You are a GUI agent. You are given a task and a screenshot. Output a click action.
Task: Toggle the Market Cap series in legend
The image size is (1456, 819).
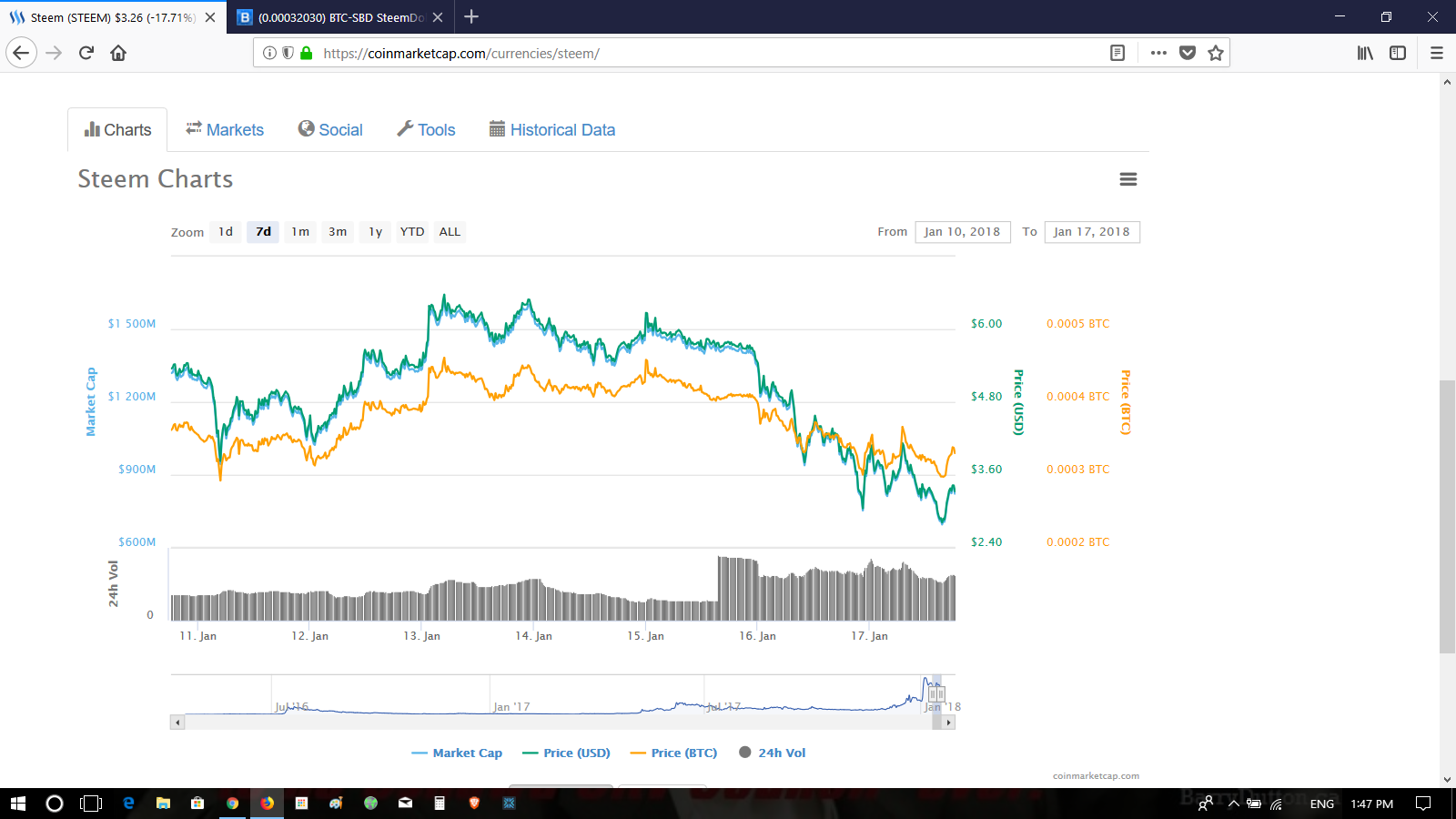(457, 753)
